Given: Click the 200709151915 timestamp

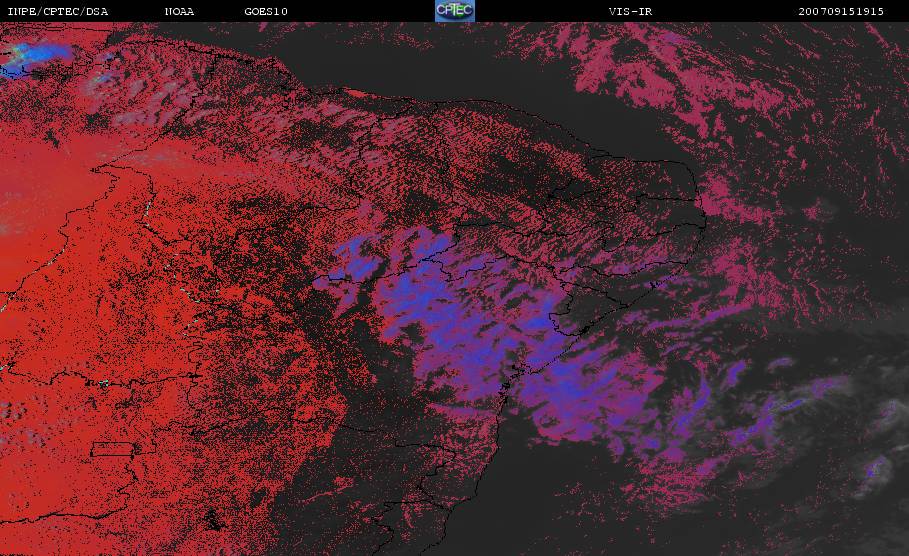Looking at the screenshot, I should [x=841, y=12].
